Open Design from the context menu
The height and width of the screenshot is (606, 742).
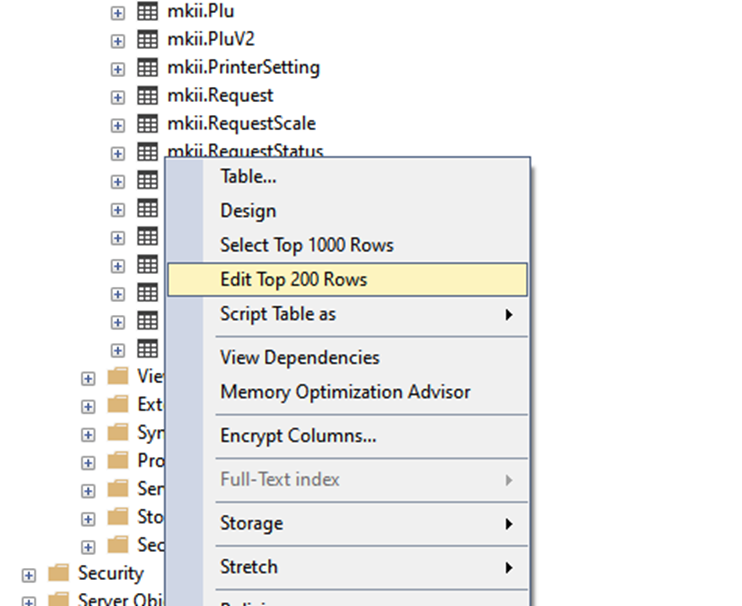tap(248, 211)
